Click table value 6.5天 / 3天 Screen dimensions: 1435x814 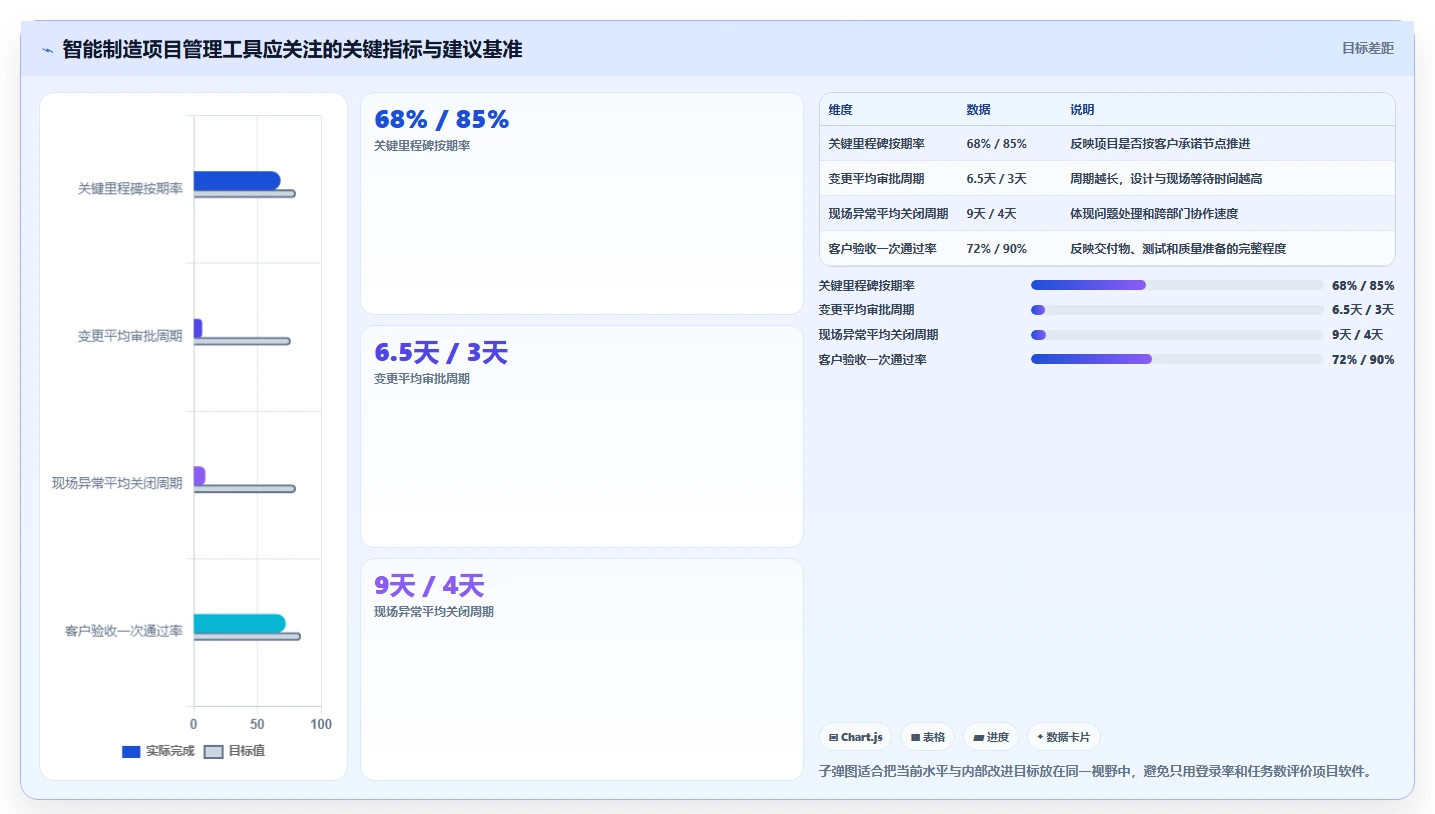click(x=996, y=179)
